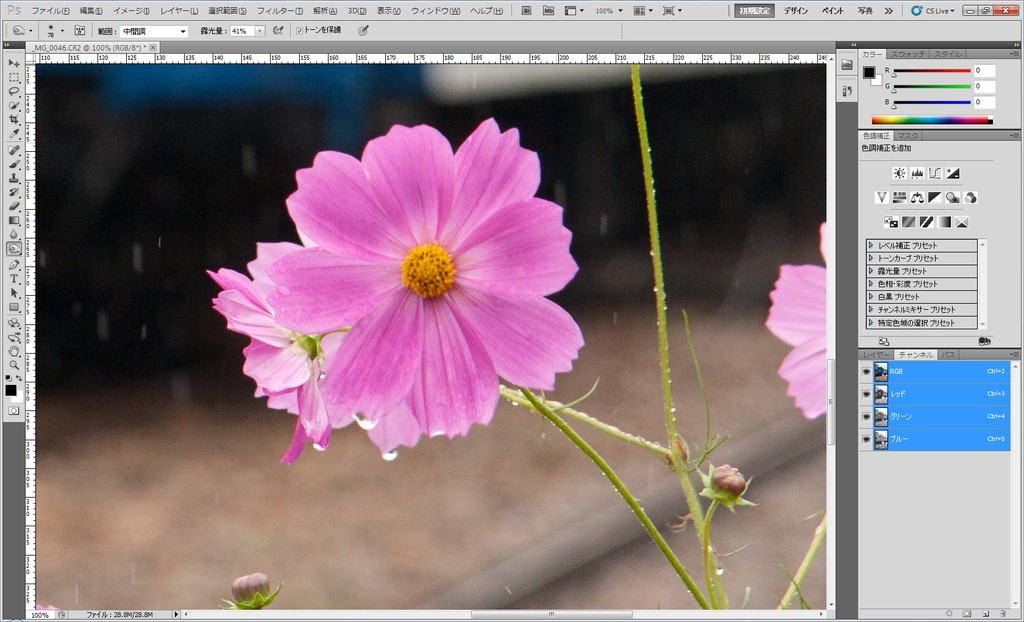Viewport: 1024px width, 622px height.
Task: Add an Invert adjustment
Action: point(891,222)
